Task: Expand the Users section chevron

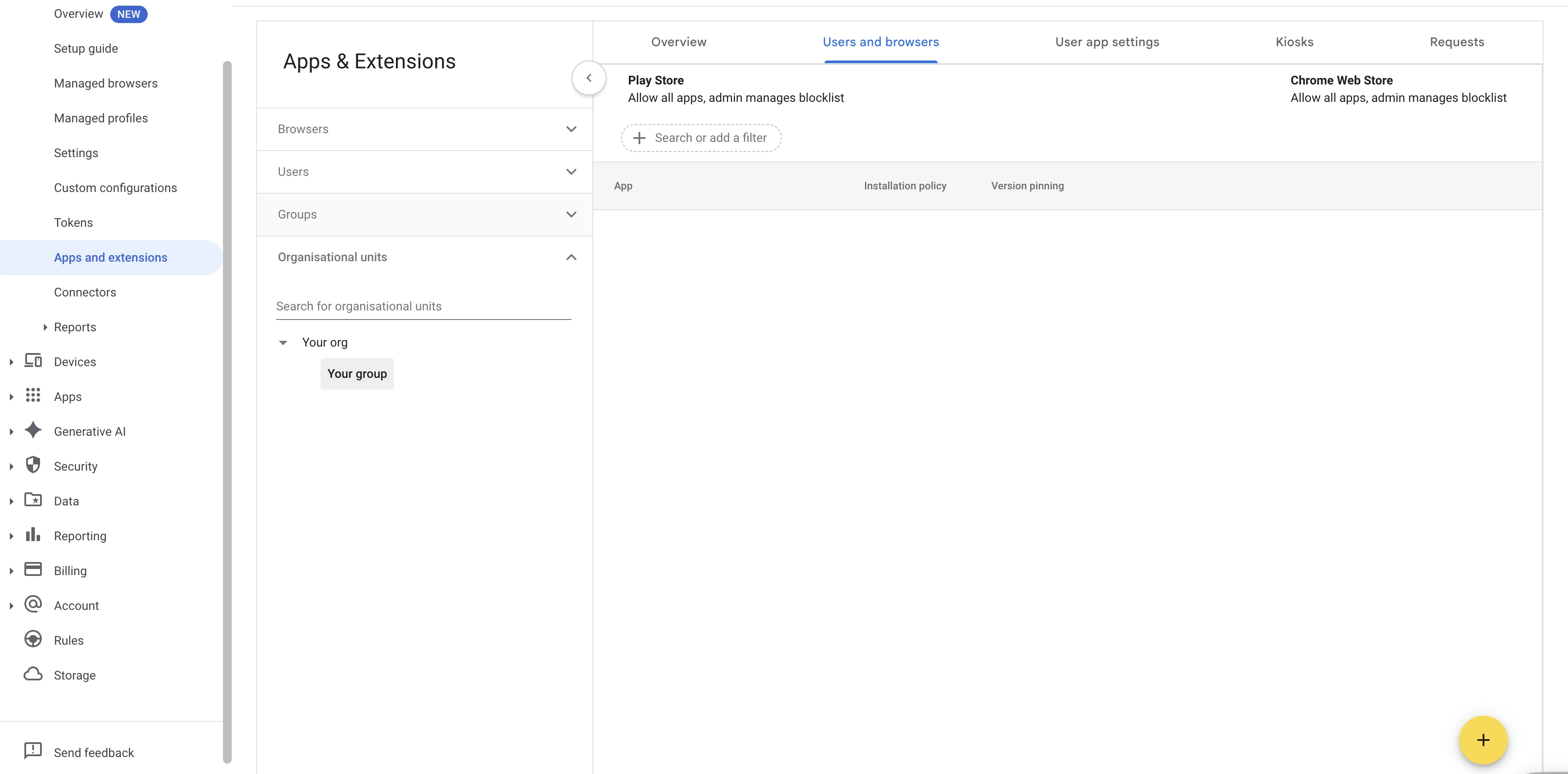Action: point(571,172)
